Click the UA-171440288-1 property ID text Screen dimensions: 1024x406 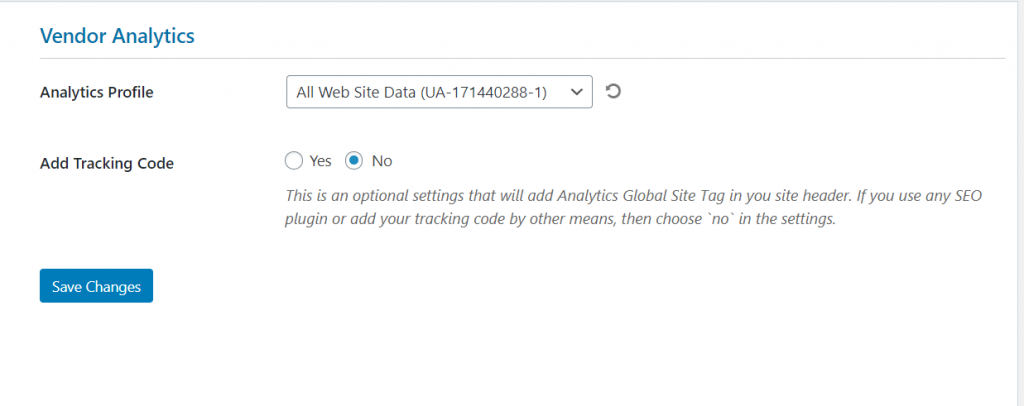483,93
